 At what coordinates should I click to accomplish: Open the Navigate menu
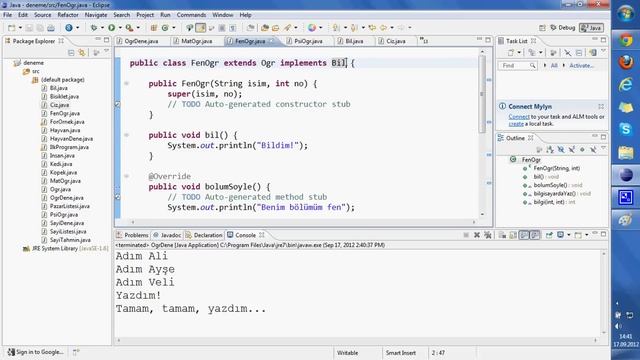96,15
